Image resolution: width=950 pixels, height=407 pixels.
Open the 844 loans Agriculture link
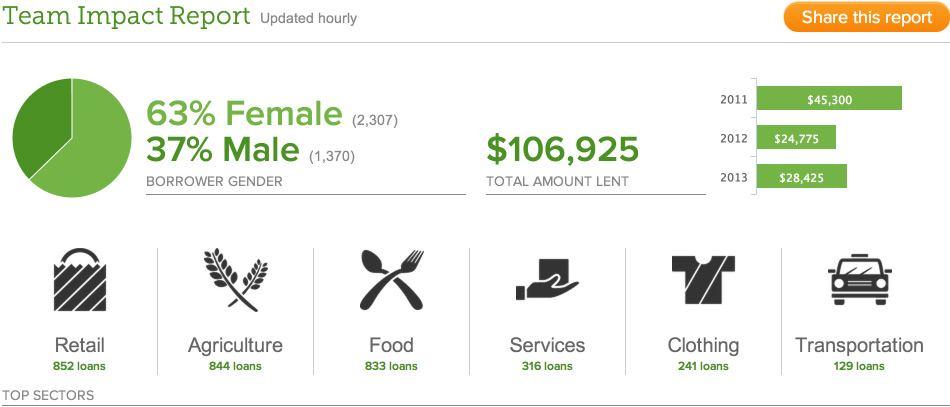235,366
